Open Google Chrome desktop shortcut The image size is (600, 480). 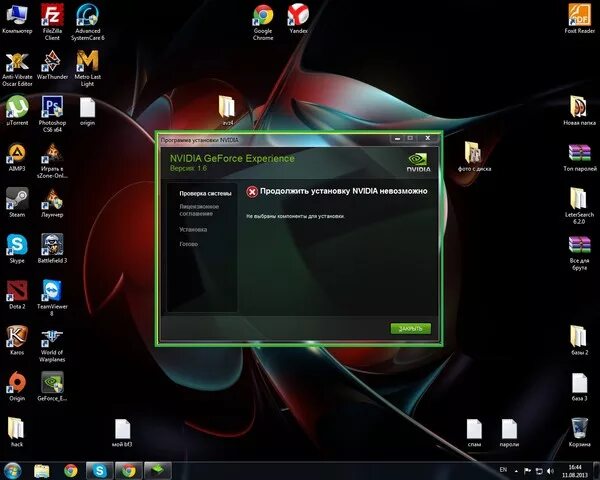pyautogui.click(x=263, y=22)
